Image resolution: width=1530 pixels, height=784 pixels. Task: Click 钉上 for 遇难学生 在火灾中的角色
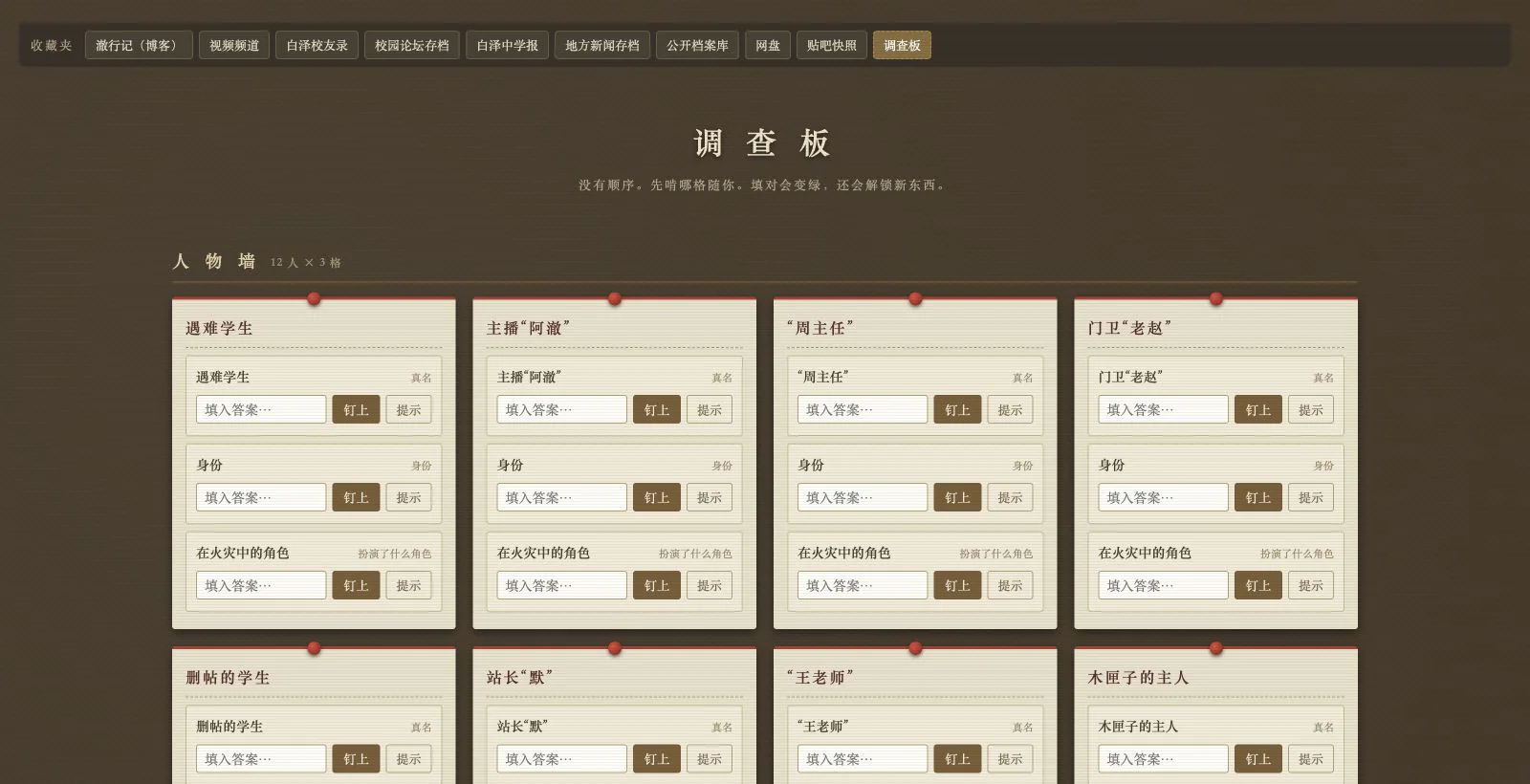tap(356, 585)
